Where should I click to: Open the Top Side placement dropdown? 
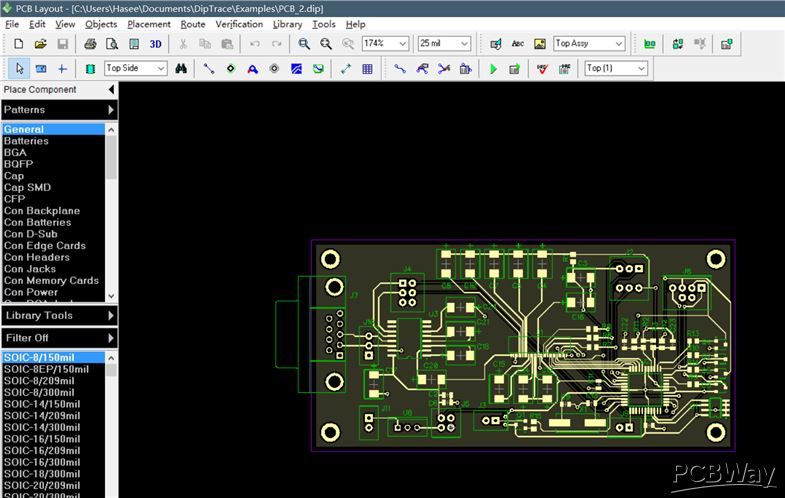click(x=136, y=68)
